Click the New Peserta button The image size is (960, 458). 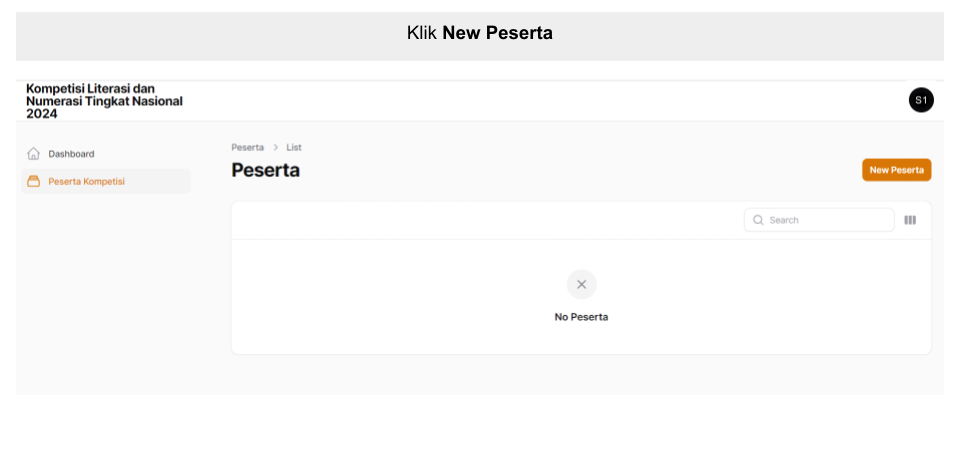point(896,170)
